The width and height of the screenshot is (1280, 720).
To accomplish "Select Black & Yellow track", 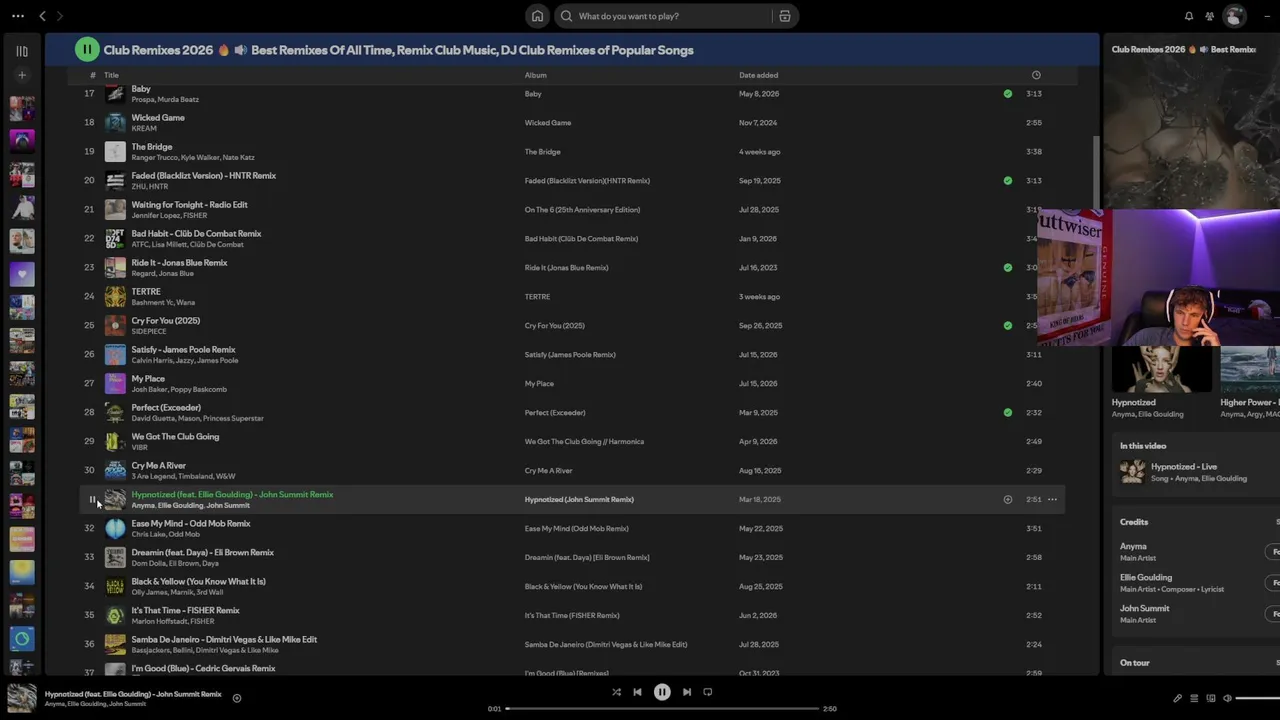I will pos(199,582).
